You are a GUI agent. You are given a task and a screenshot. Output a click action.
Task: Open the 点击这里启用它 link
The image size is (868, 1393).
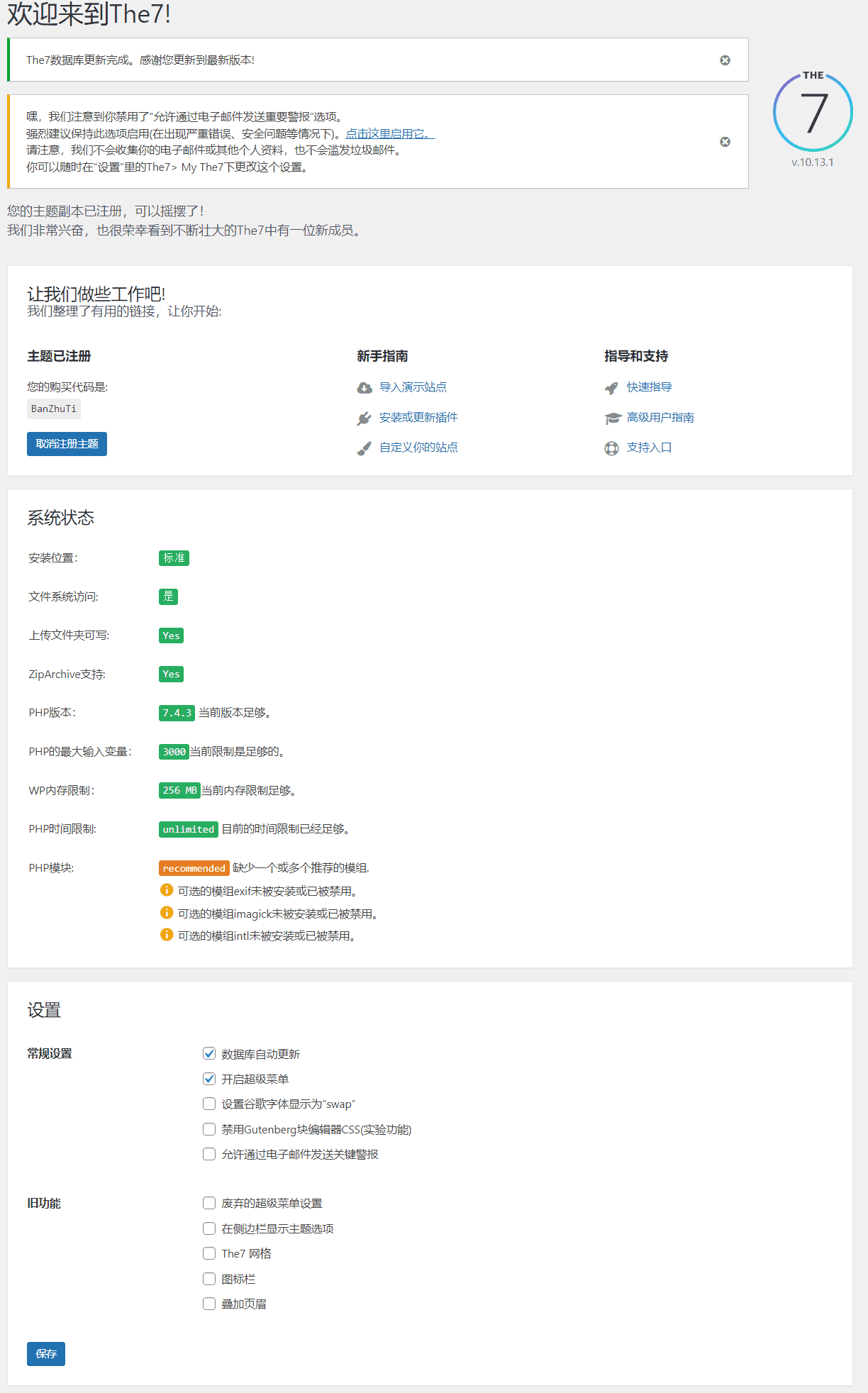[x=390, y=133]
